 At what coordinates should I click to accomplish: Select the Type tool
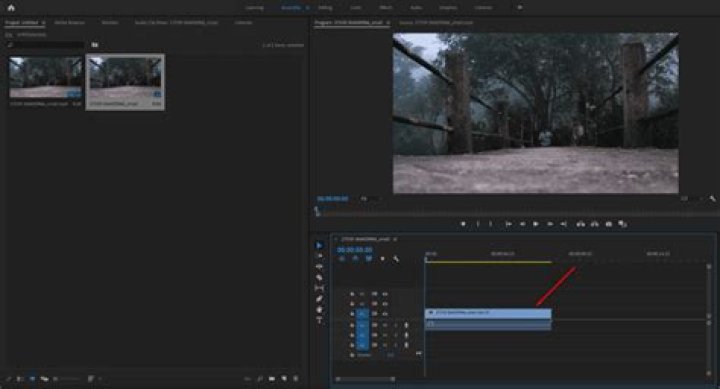tap(320, 320)
